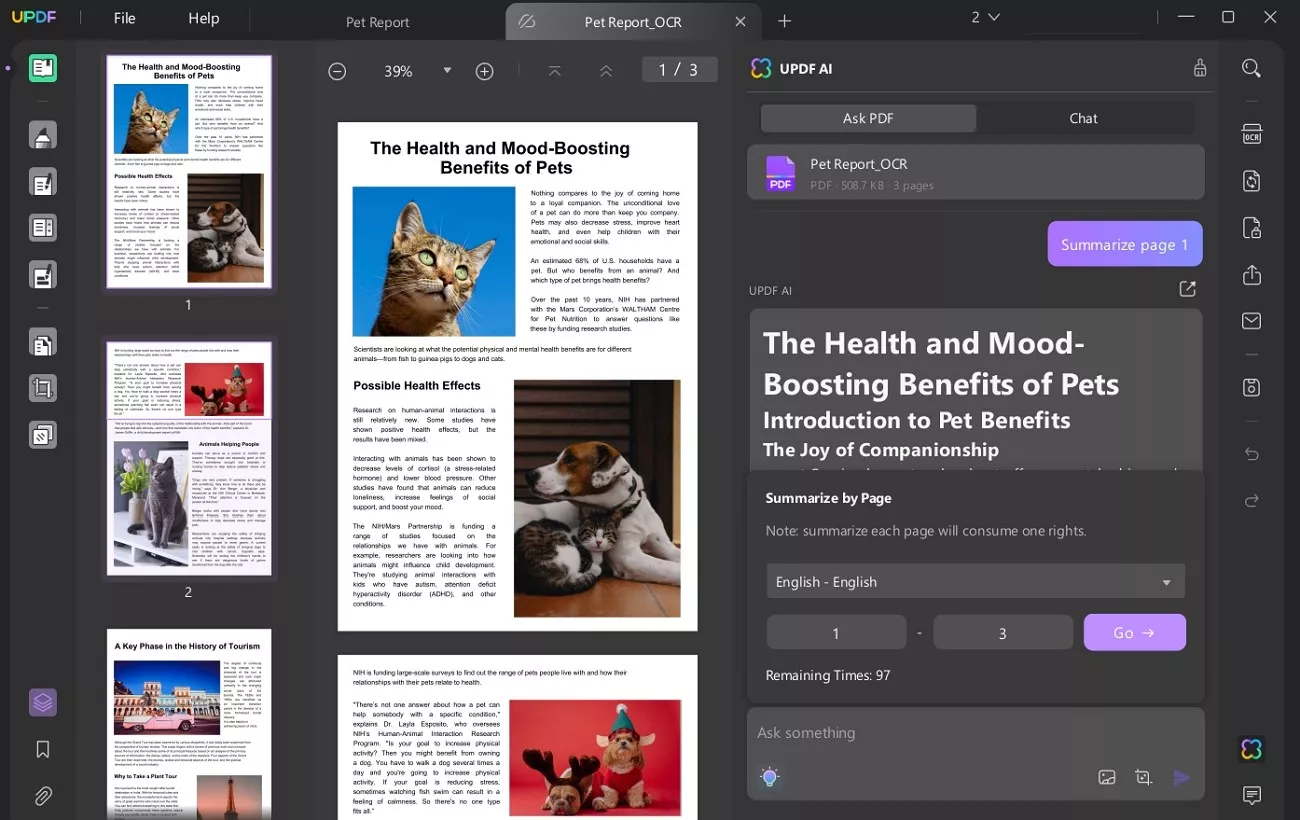Image resolution: width=1300 pixels, height=820 pixels.
Task: Add a new tab with plus button
Action: coord(784,21)
